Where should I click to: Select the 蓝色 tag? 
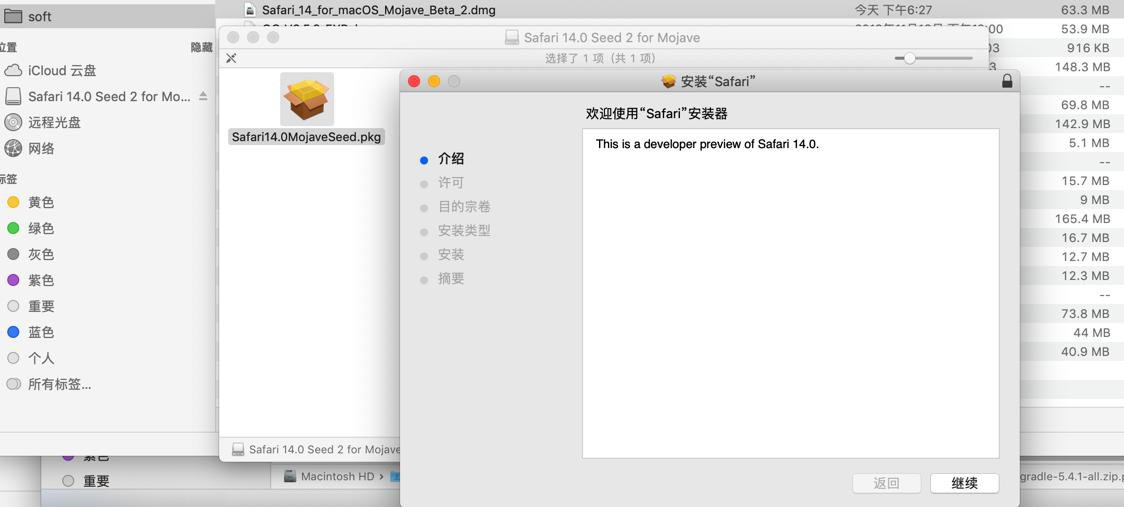pyautogui.click(x=41, y=332)
